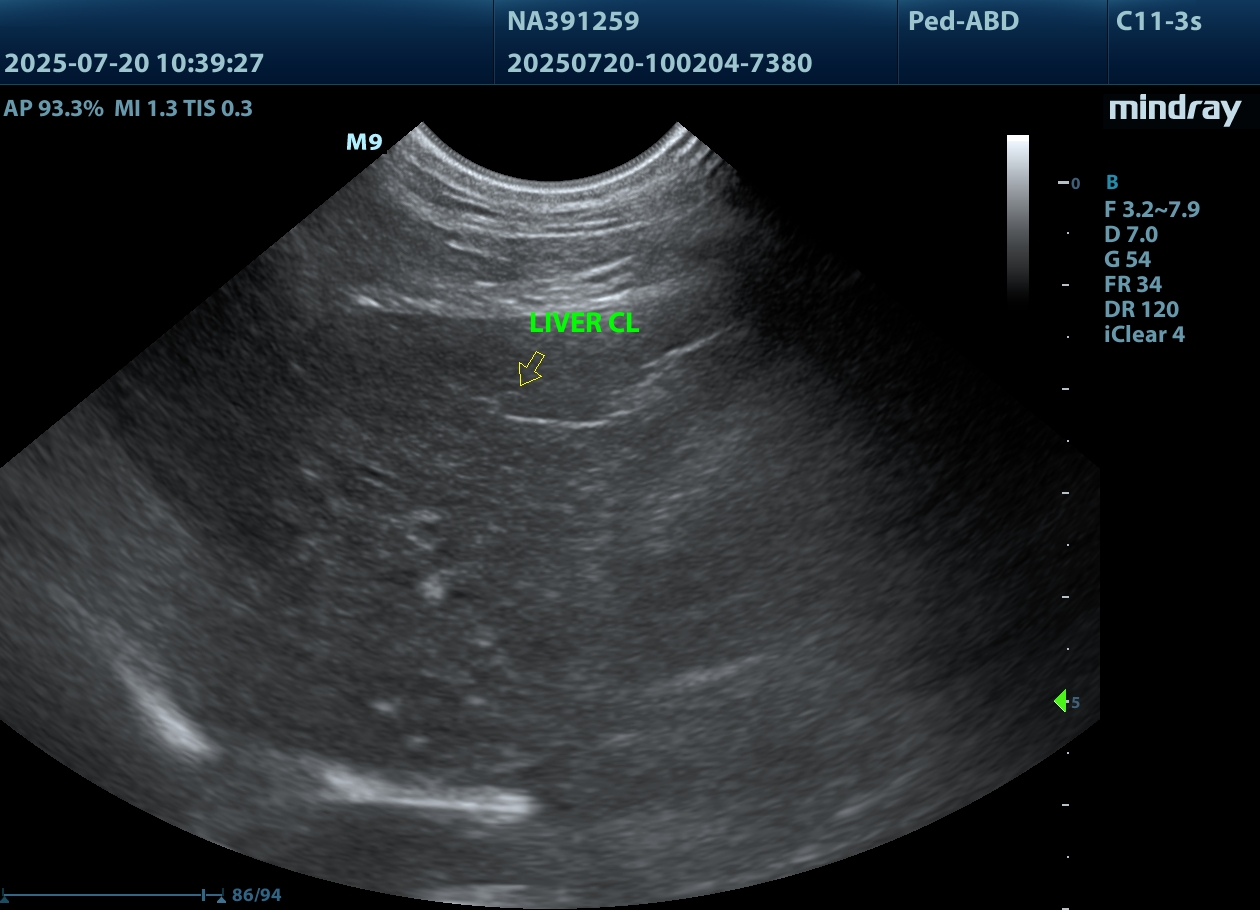Click exam ID 20250720-100204-7380
1260x910 pixels.
click(x=659, y=64)
